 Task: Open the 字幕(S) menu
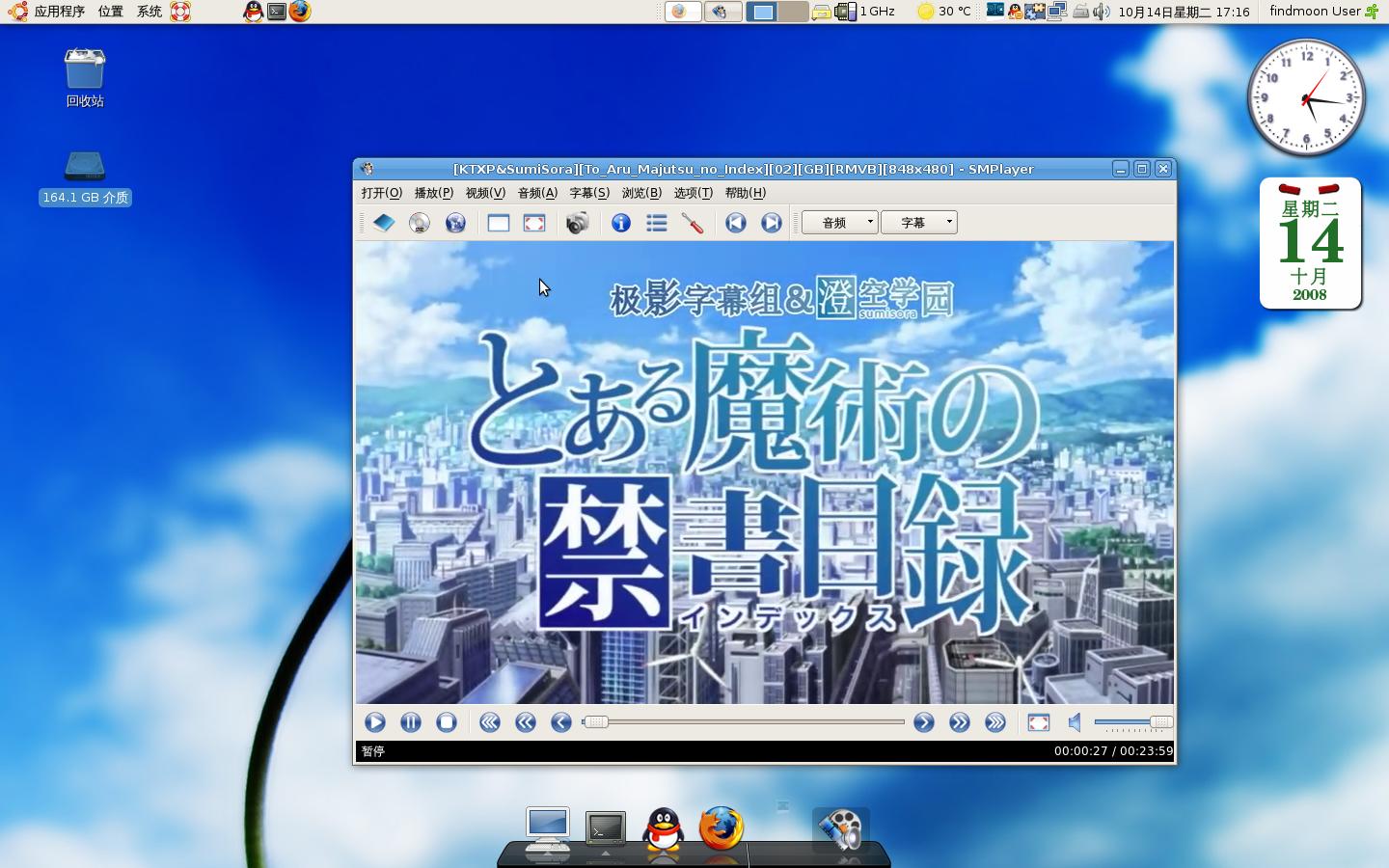589,193
